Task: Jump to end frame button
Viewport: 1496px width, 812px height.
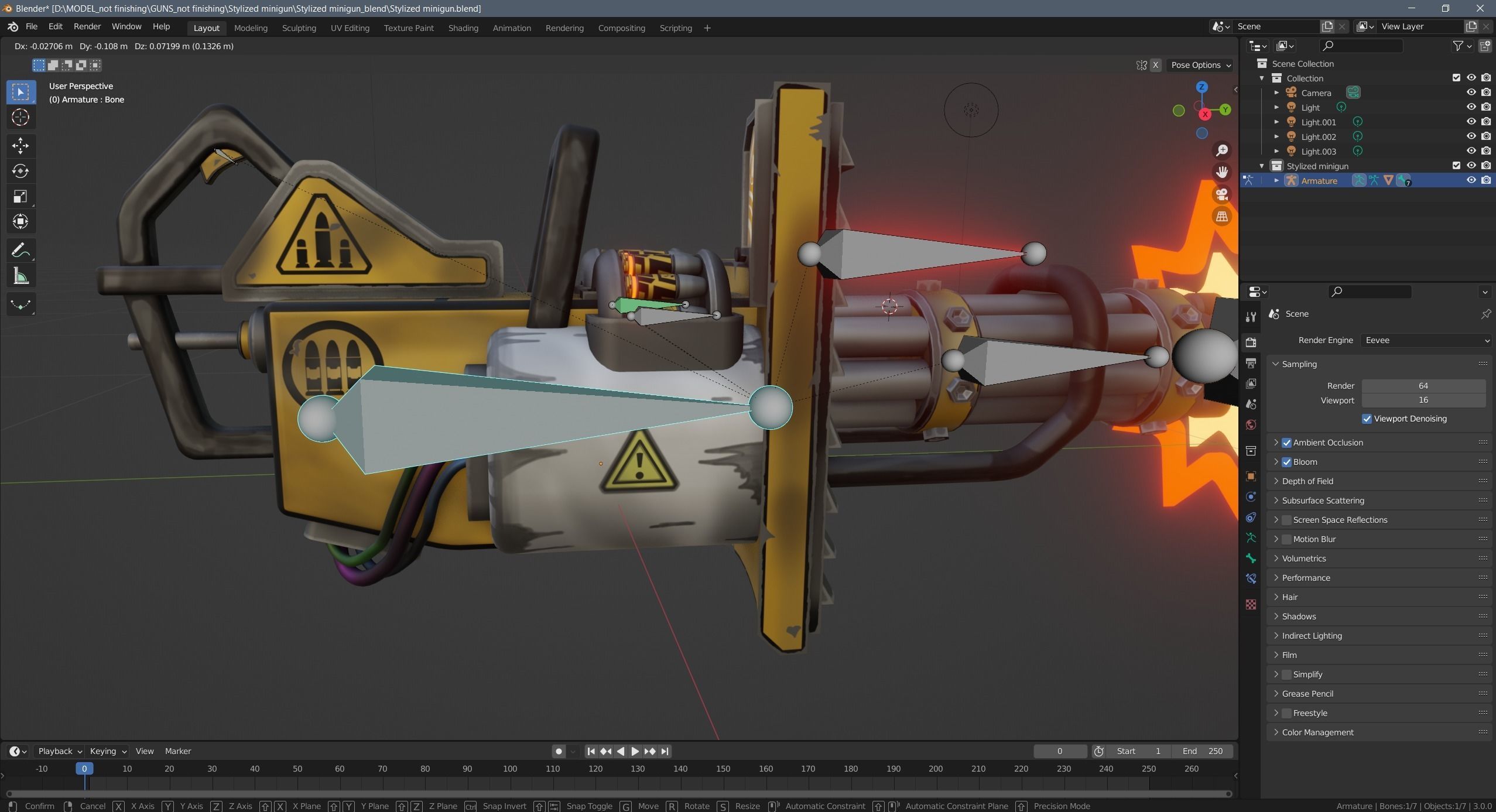Action: click(x=665, y=751)
